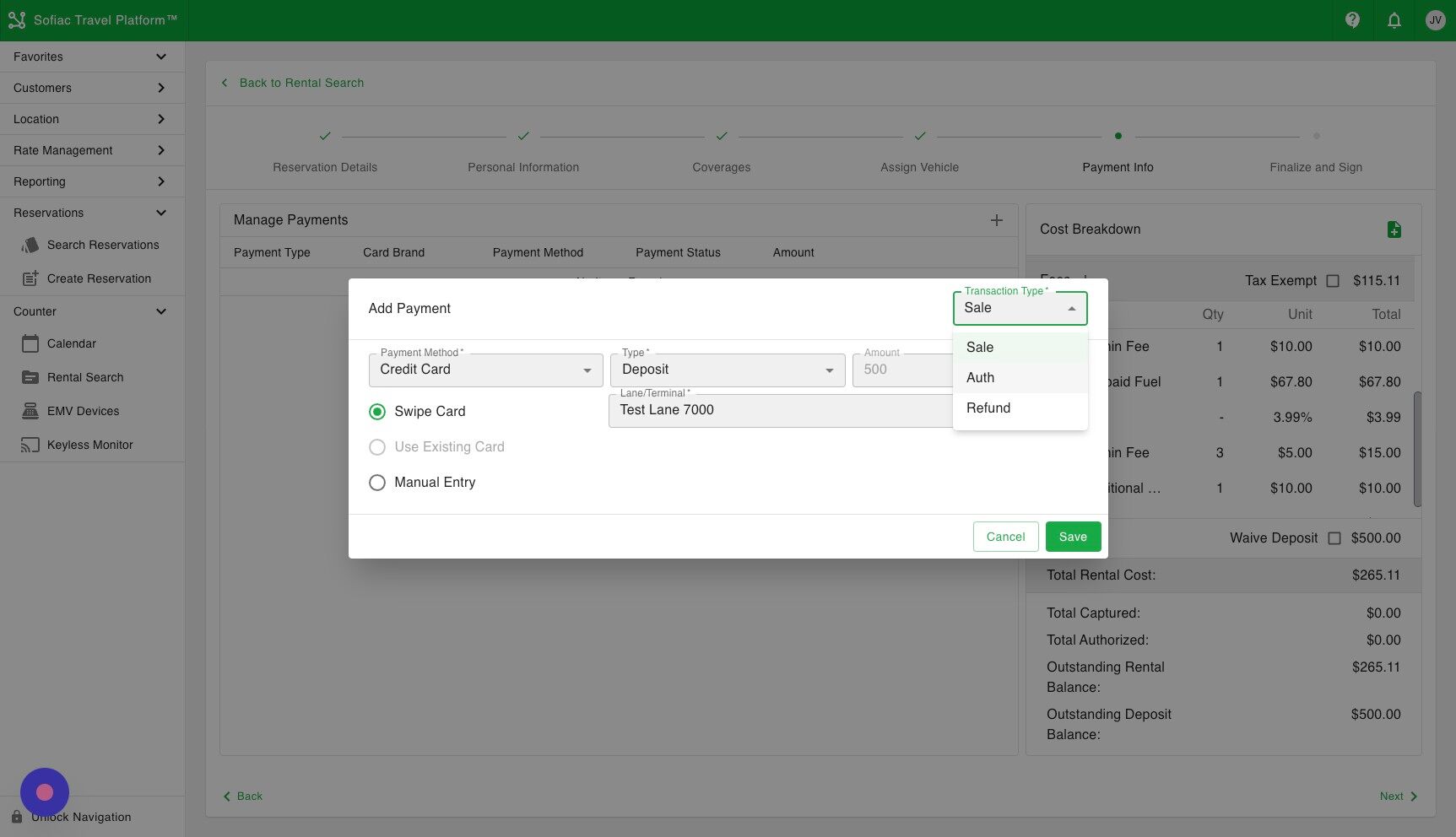Enable the Tax Exempt checkbox

coord(1333,280)
